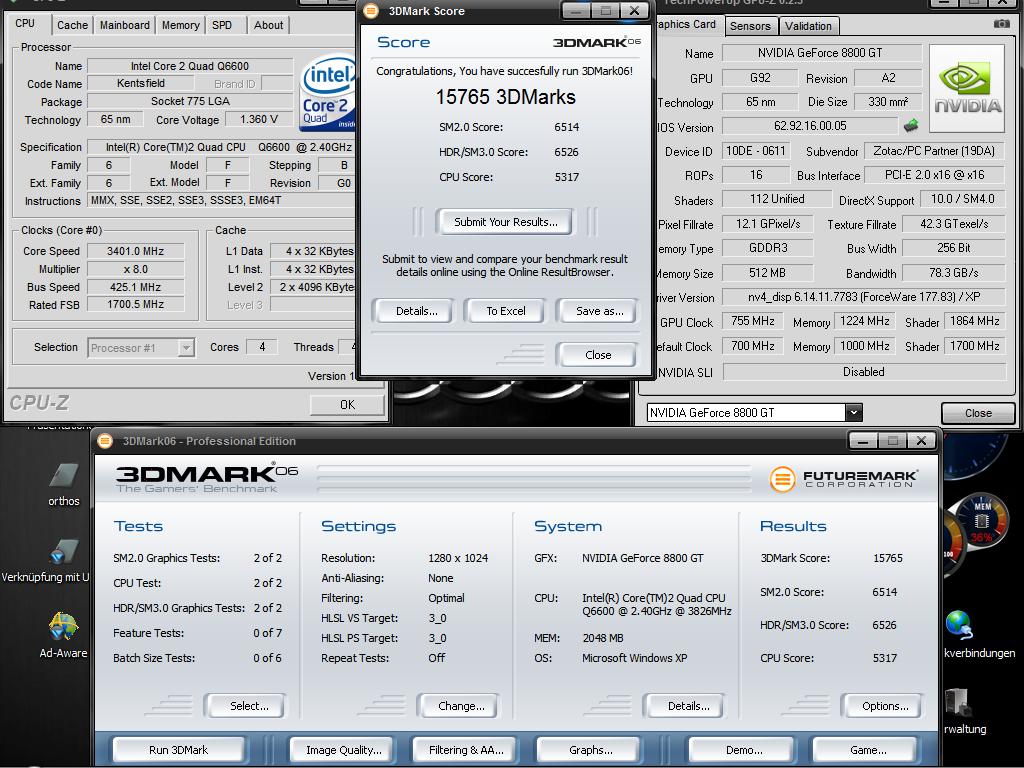1024x768 pixels.
Task: Start the benchmark with Run 3DMark
Action: [178, 750]
